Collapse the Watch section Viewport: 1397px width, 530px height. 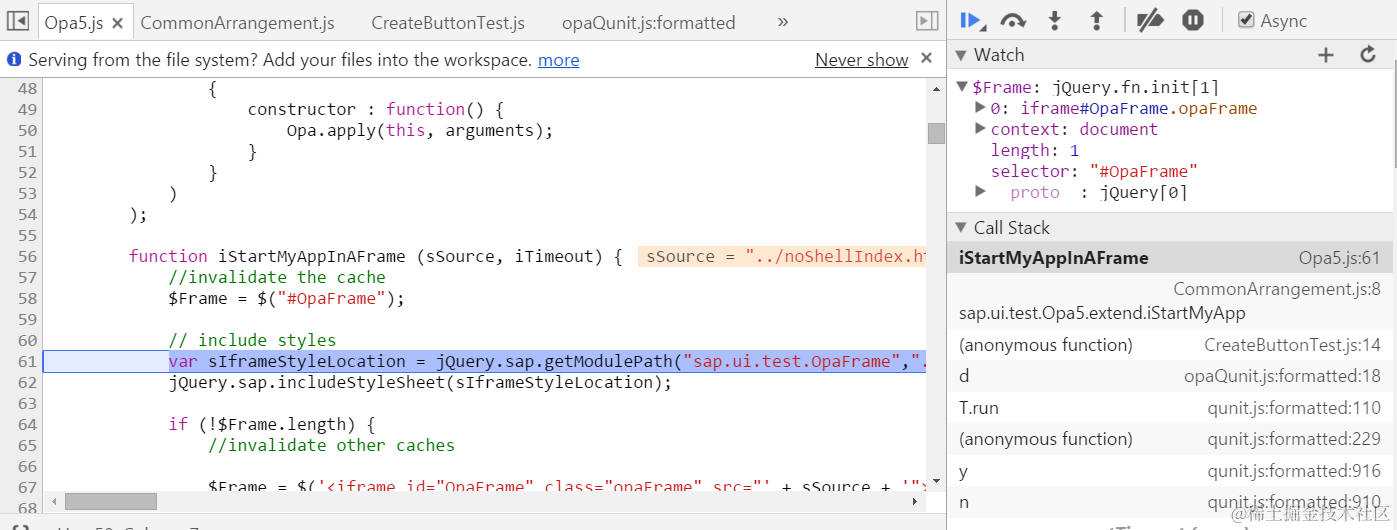[x=962, y=55]
